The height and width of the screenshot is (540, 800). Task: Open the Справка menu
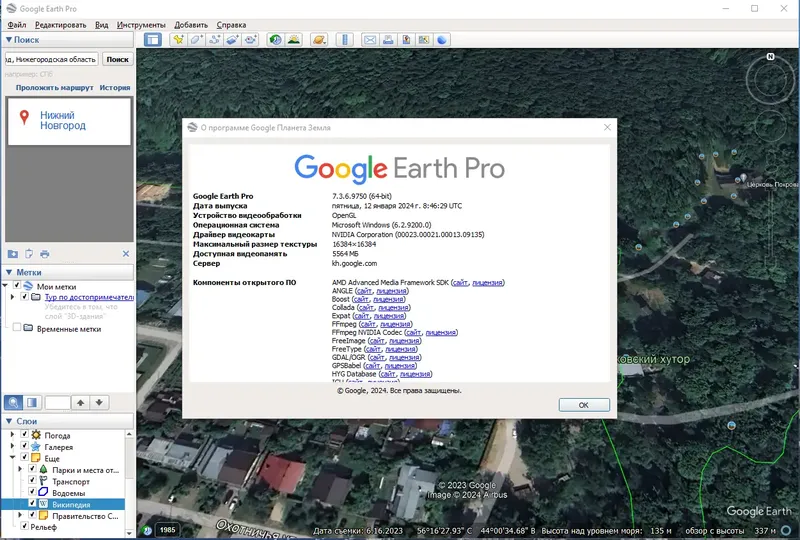pos(231,25)
